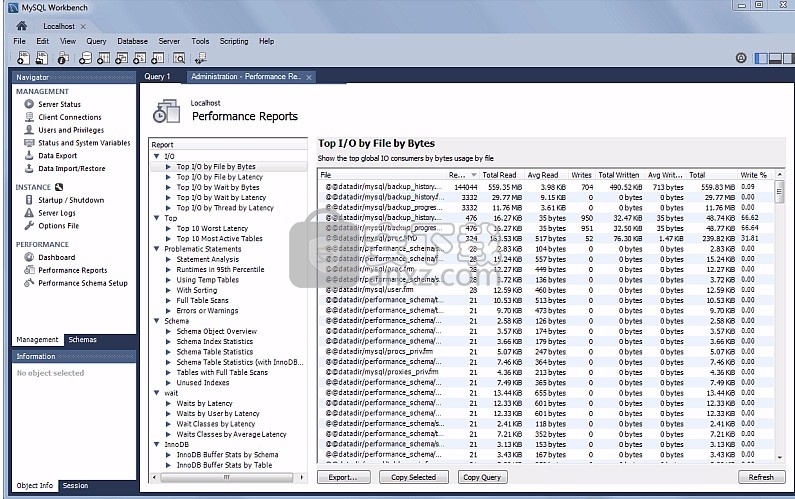Open the Query menu
The image size is (795, 499).
coord(96,41)
